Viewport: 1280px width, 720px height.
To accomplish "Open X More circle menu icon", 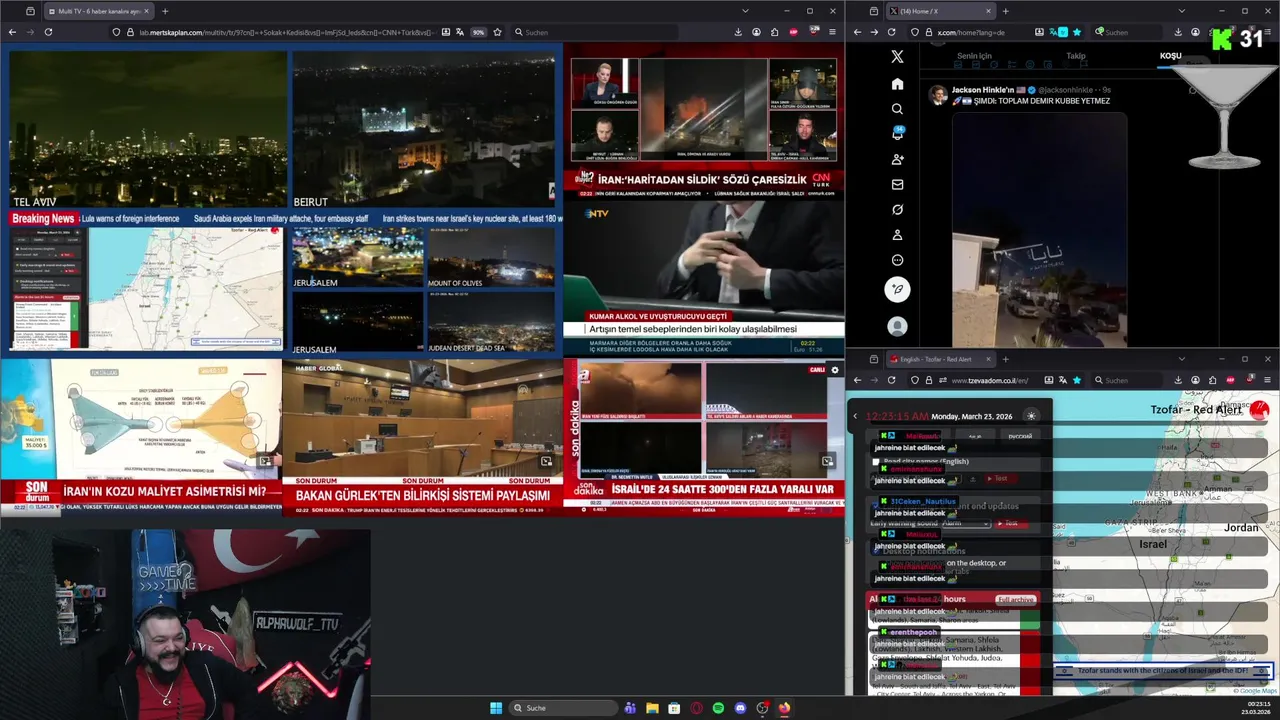I will point(897,260).
